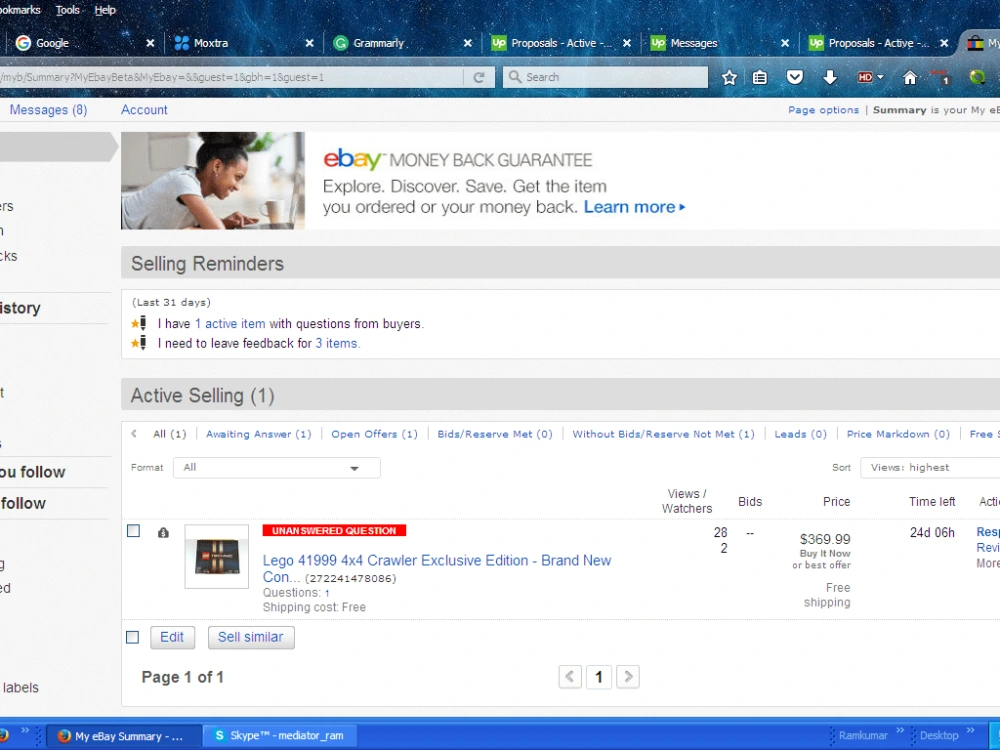The width and height of the screenshot is (1000, 750).
Task: Open the bookmarks list icon
Action: point(760,77)
